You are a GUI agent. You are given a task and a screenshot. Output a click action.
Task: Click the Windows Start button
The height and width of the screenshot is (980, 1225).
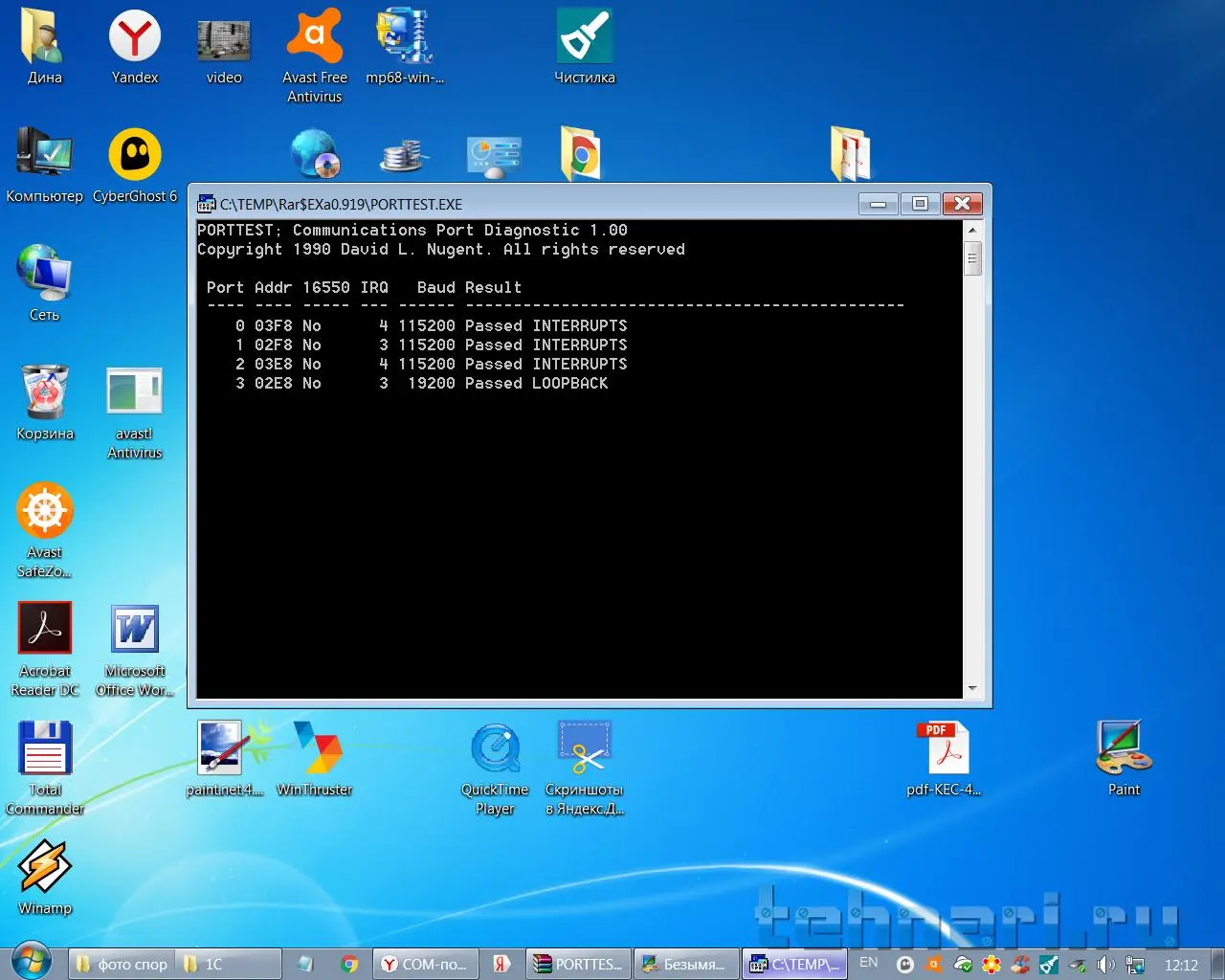pos(31,961)
